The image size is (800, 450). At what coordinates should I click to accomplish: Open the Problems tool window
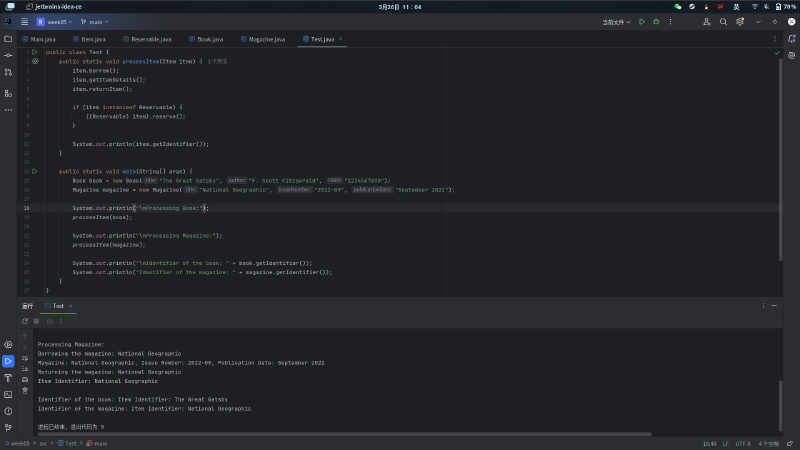tap(8, 411)
